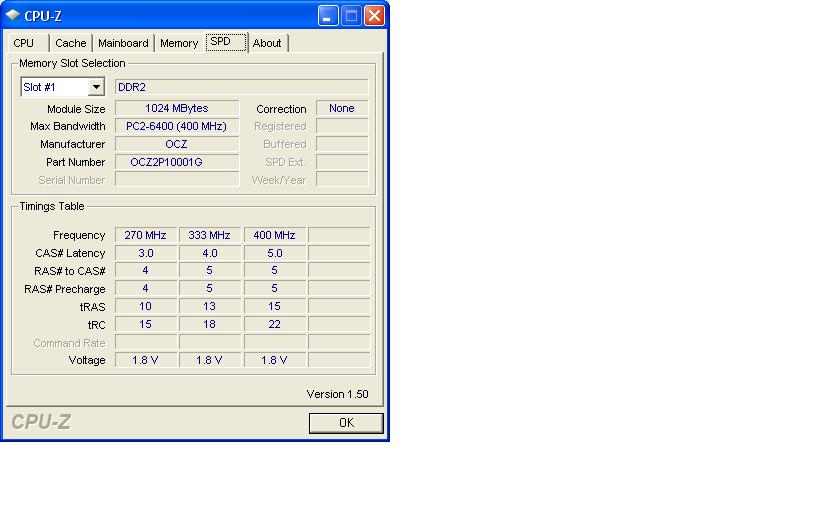
Task: Click the Max Bandwidth label
Action: (x=68, y=126)
